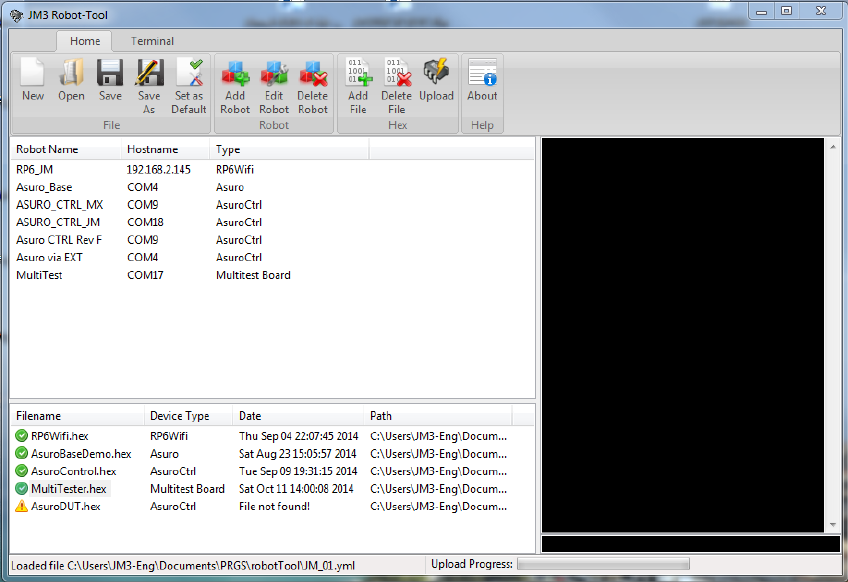Select the MultiTester.hex file
Viewport: 848px width, 582px height.
69,488
